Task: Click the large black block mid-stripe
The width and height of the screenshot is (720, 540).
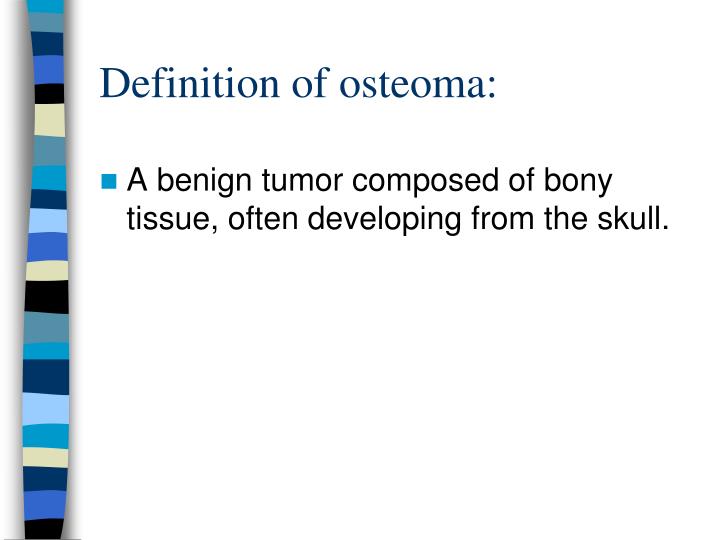Action: (47, 297)
